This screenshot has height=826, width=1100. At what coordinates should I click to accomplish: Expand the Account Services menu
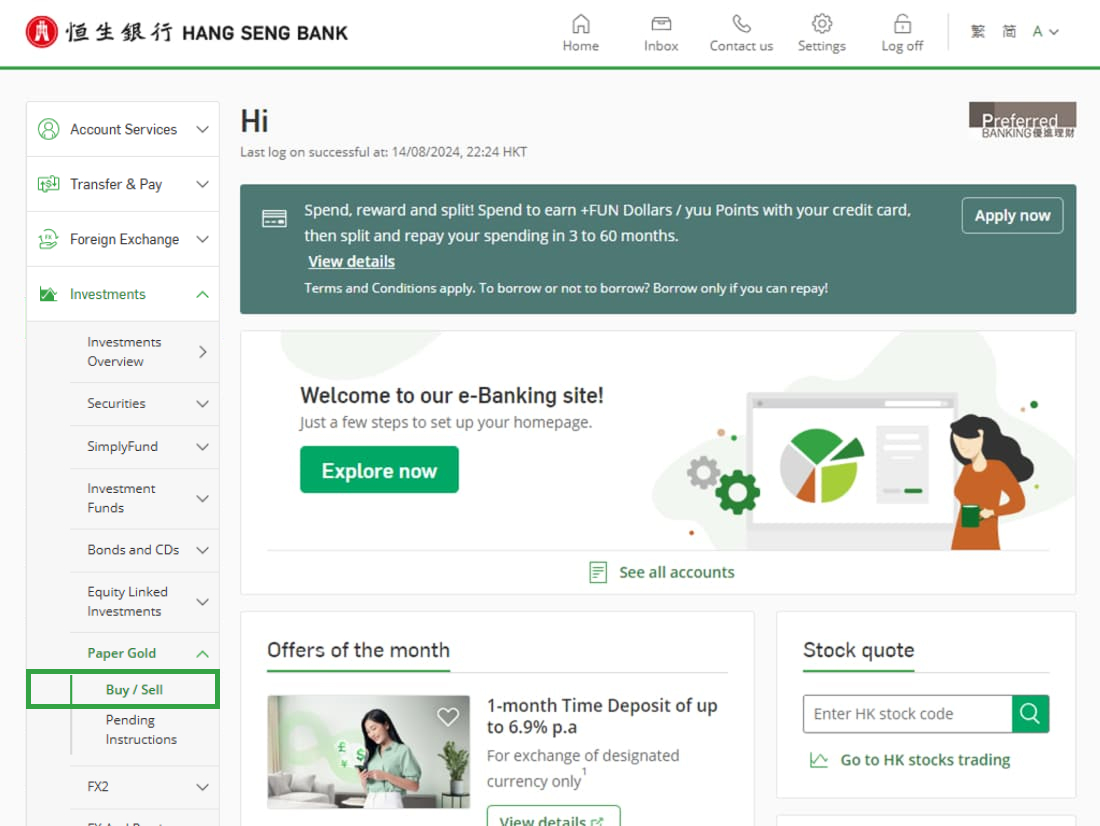(x=123, y=129)
